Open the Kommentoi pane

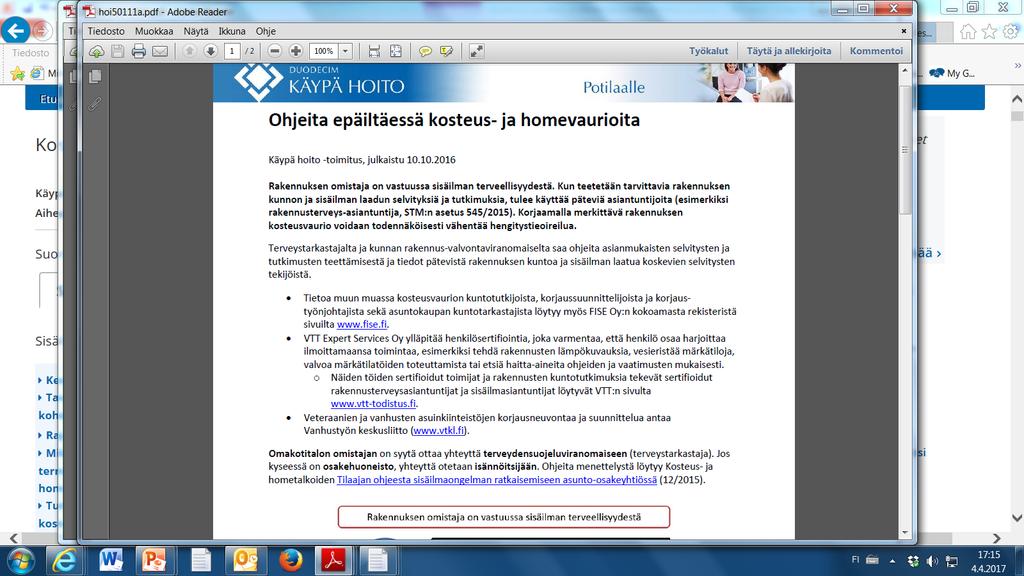(876, 51)
